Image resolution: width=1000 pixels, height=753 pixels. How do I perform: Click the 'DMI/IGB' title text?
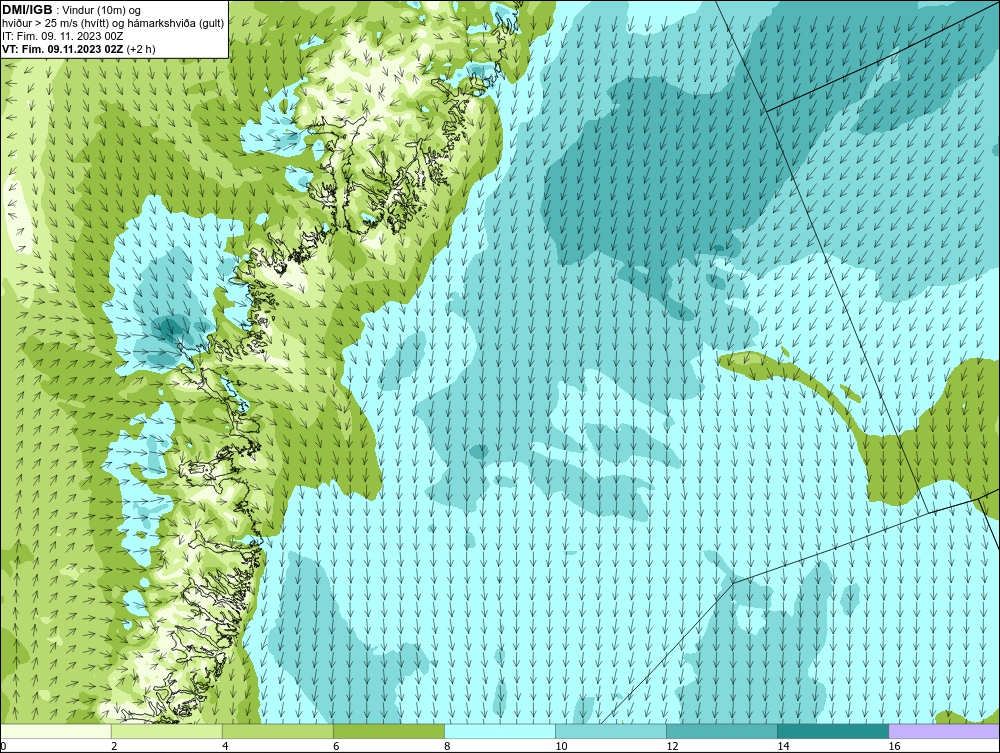27,10
